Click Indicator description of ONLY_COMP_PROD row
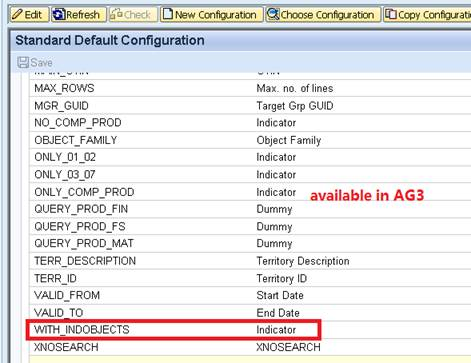The width and height of the screenshot is (471, 363). coord(276,192)
